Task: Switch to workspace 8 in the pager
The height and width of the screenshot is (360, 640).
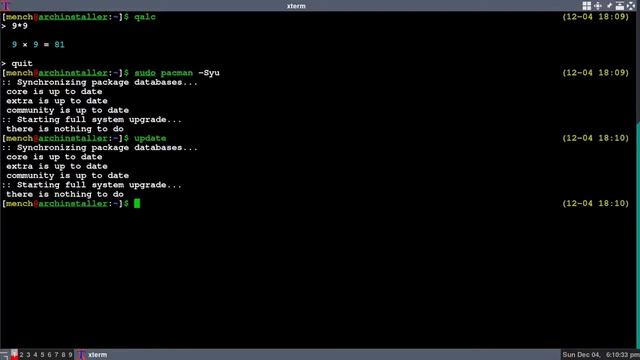Action: [63, 355]
